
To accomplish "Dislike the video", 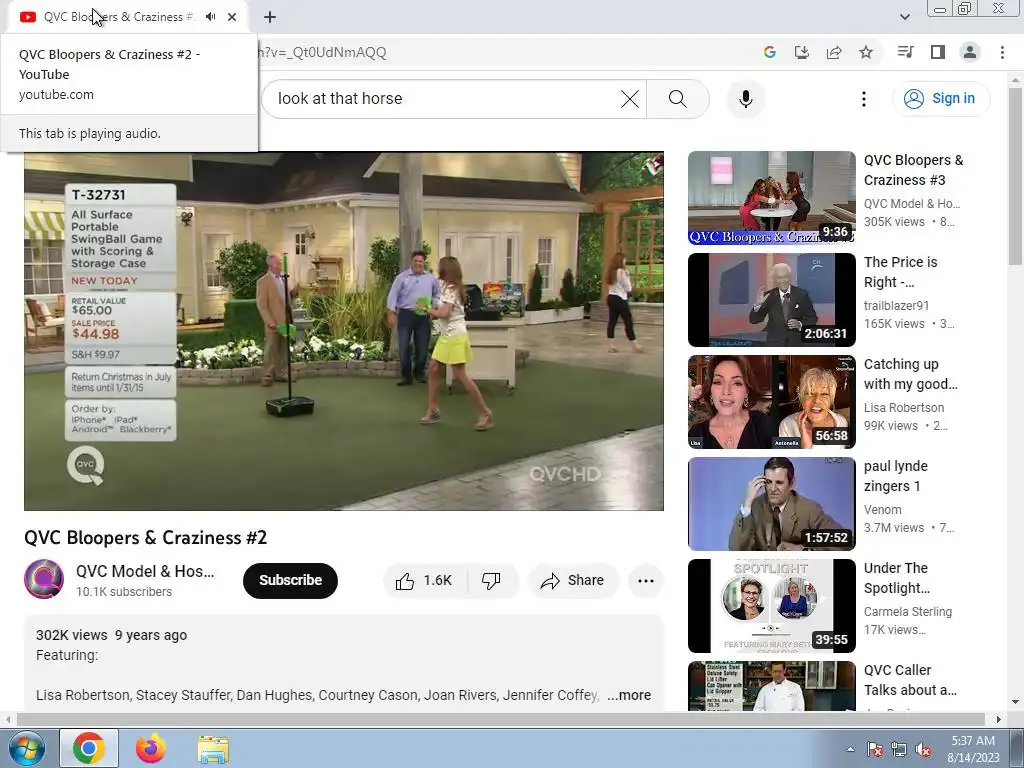I will 491,581.
